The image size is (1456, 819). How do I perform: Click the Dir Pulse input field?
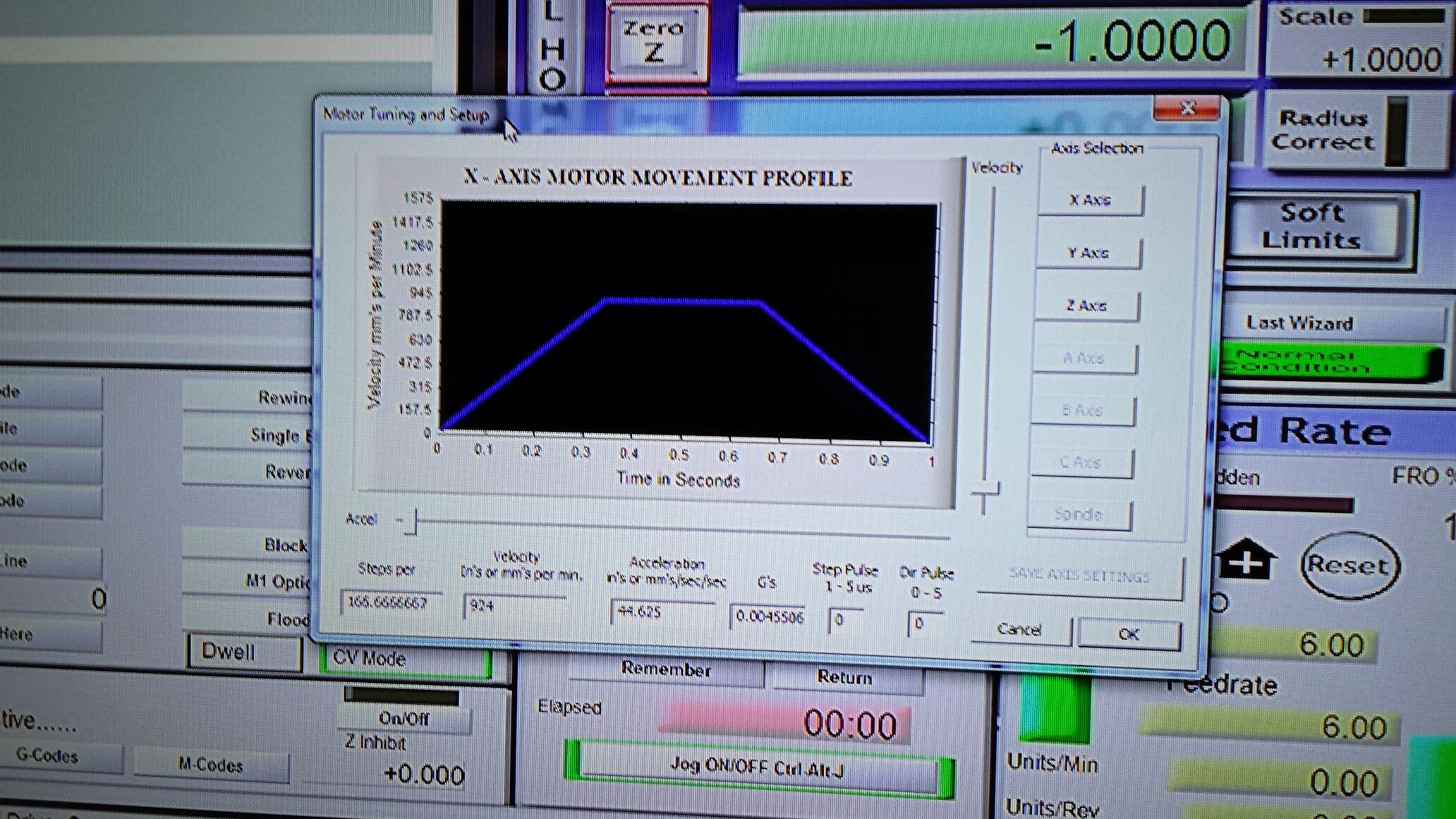(923, 624)
